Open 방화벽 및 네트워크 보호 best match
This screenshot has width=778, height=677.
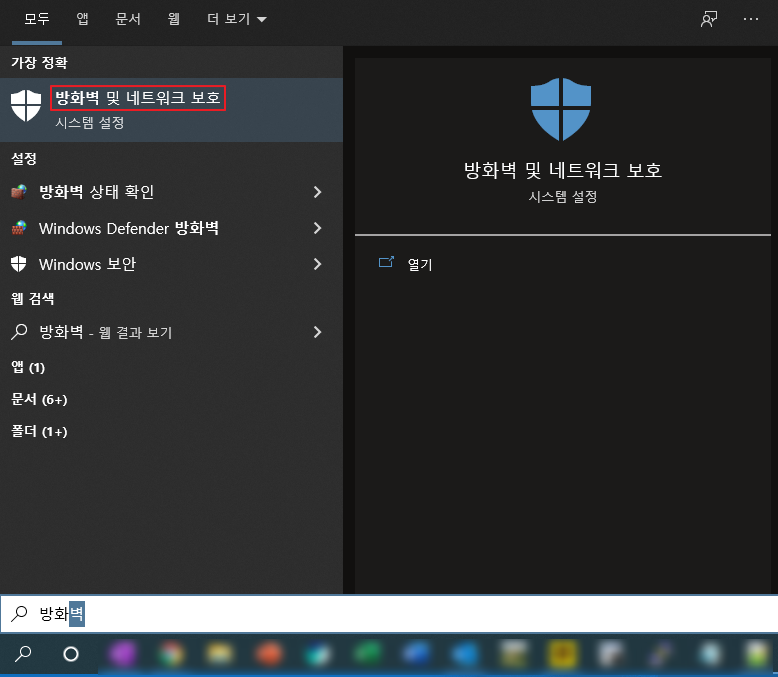click(171, 110)
